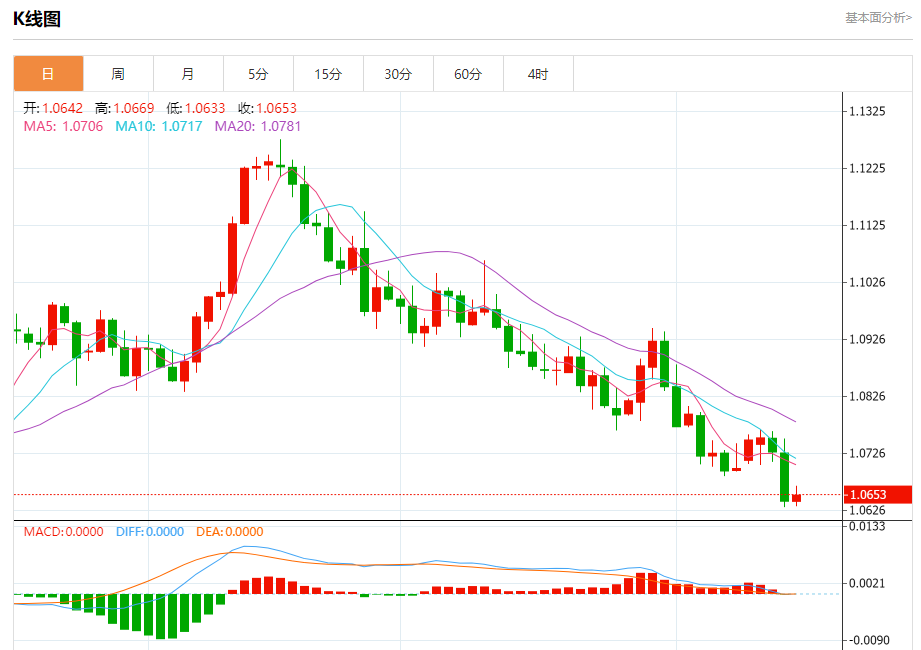
Task: Click the MA5 indicator label
Action: [63, 126]
